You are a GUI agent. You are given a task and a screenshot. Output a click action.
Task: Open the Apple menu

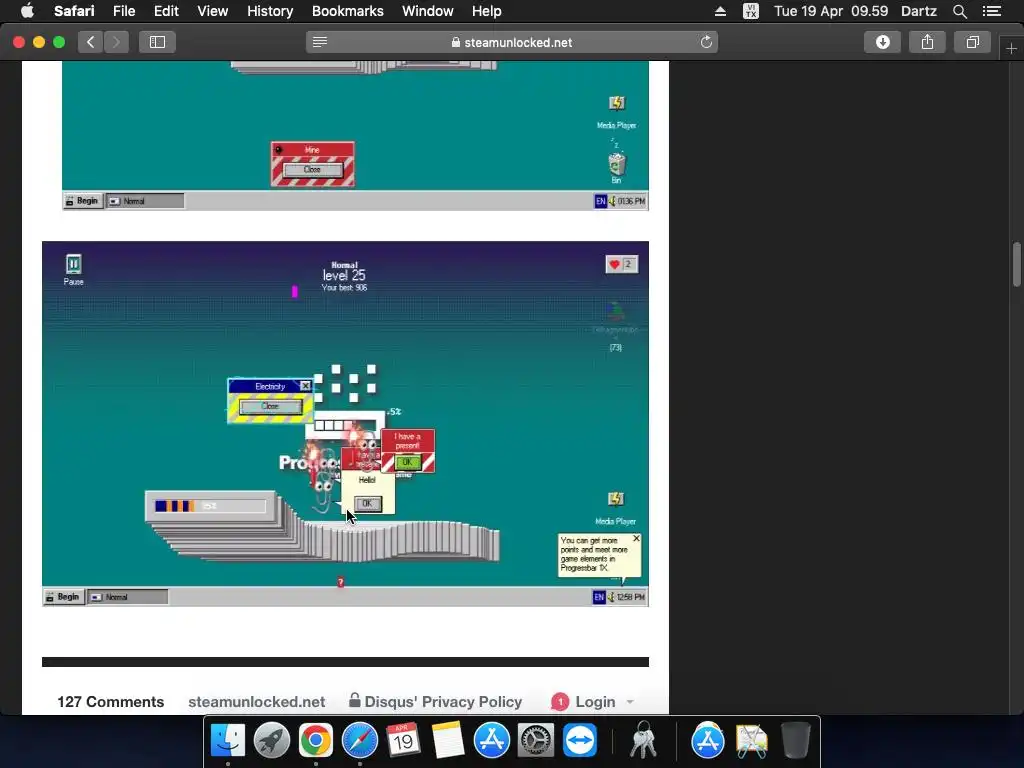click(27, 11)
